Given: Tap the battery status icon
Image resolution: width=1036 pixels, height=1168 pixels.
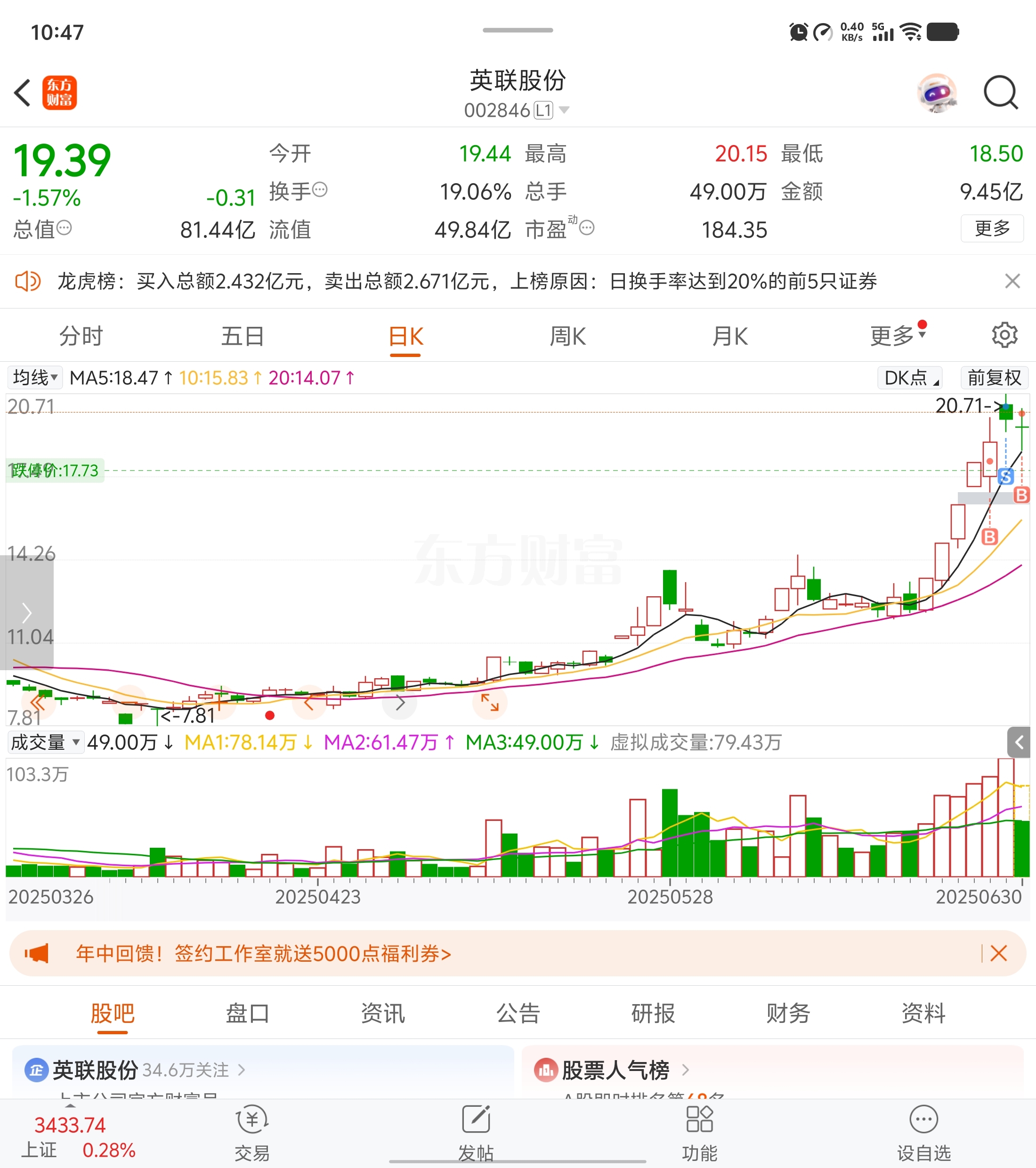Looking at the screenshot, I should 942,32.
